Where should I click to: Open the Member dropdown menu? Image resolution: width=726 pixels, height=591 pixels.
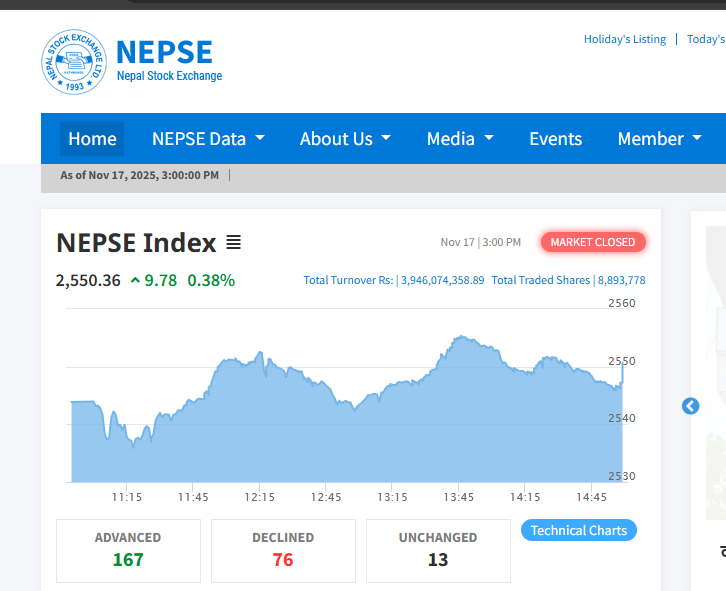click(x=660, y=139)
